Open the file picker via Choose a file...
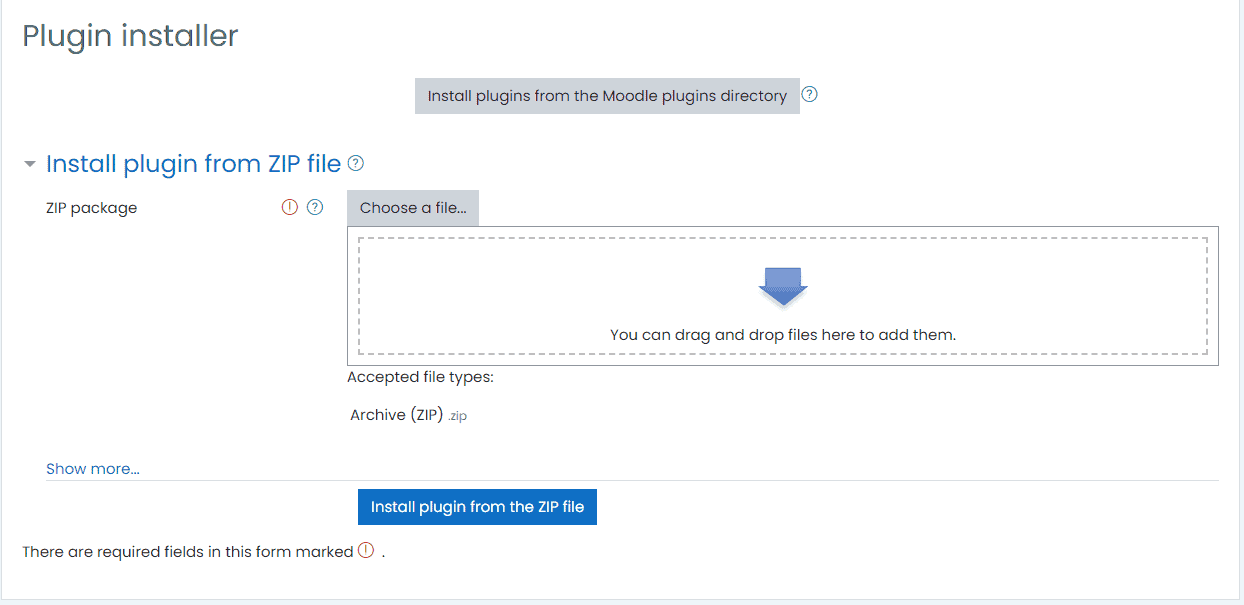The width and height of the screenshot is (1244, 605). pyautogui.click(x=413, y=208)
